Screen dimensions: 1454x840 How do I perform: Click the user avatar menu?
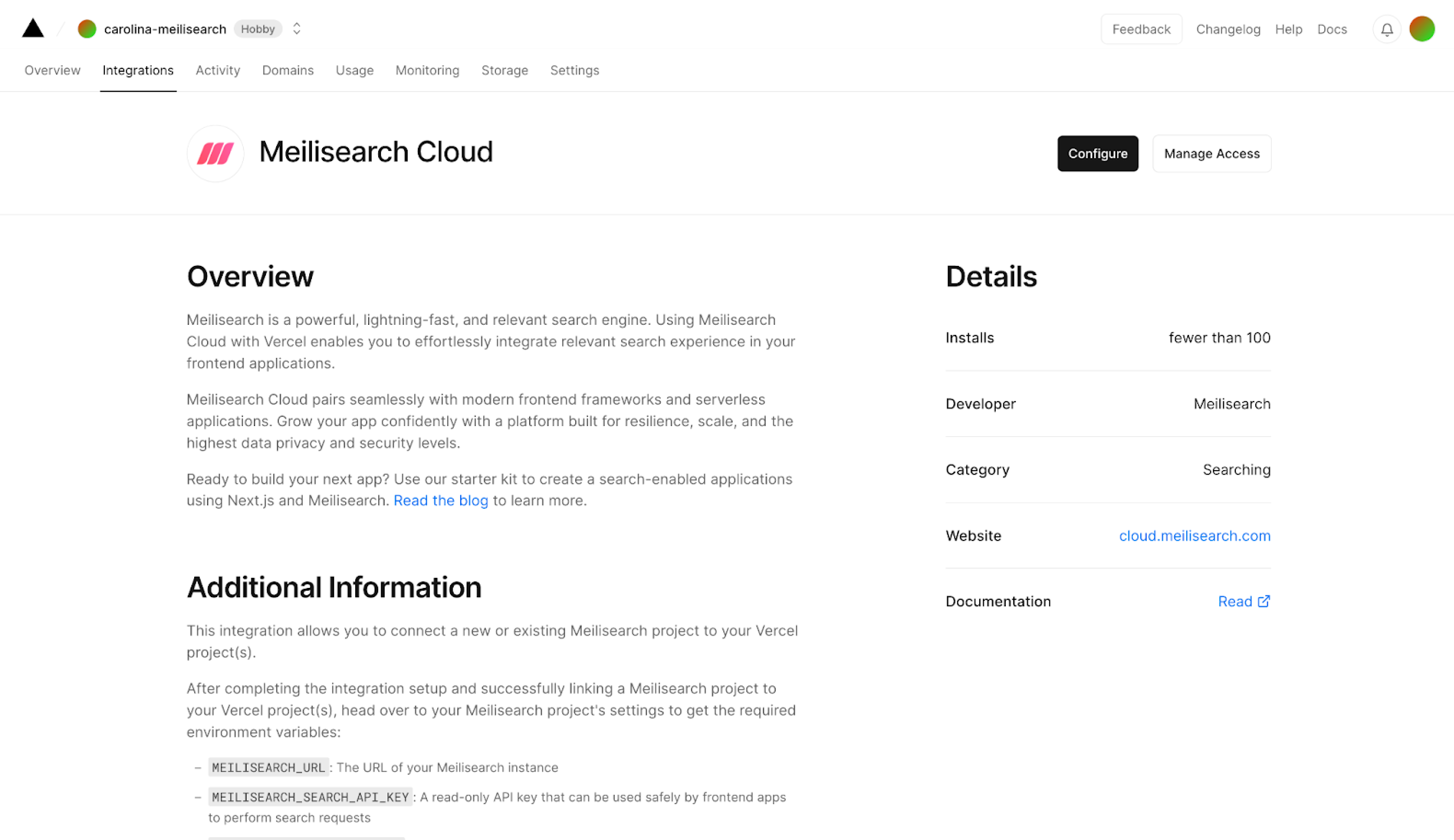pos(1422,28)
